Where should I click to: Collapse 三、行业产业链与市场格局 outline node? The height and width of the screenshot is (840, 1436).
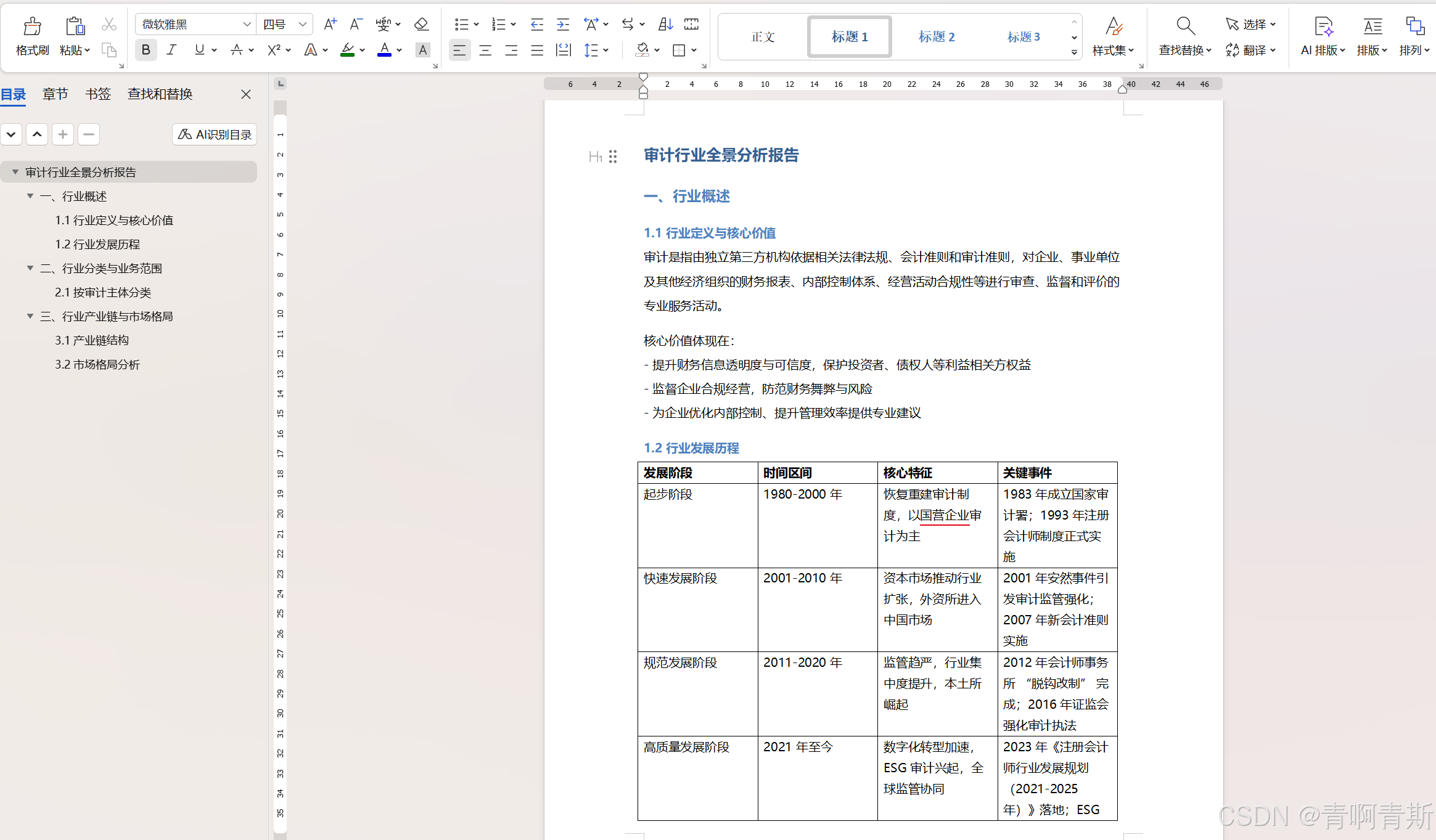pos(30,316)
